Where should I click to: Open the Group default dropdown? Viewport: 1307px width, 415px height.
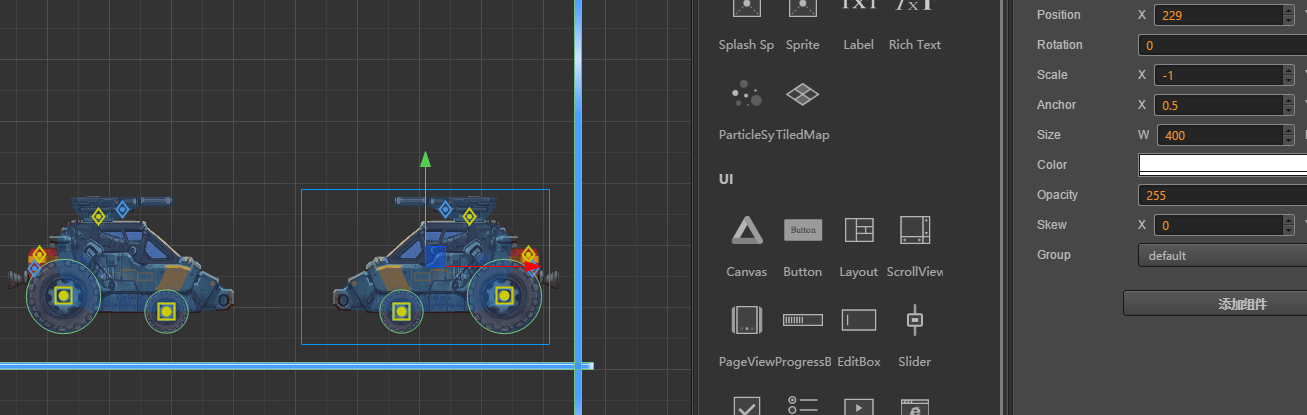coord(1222,255)
